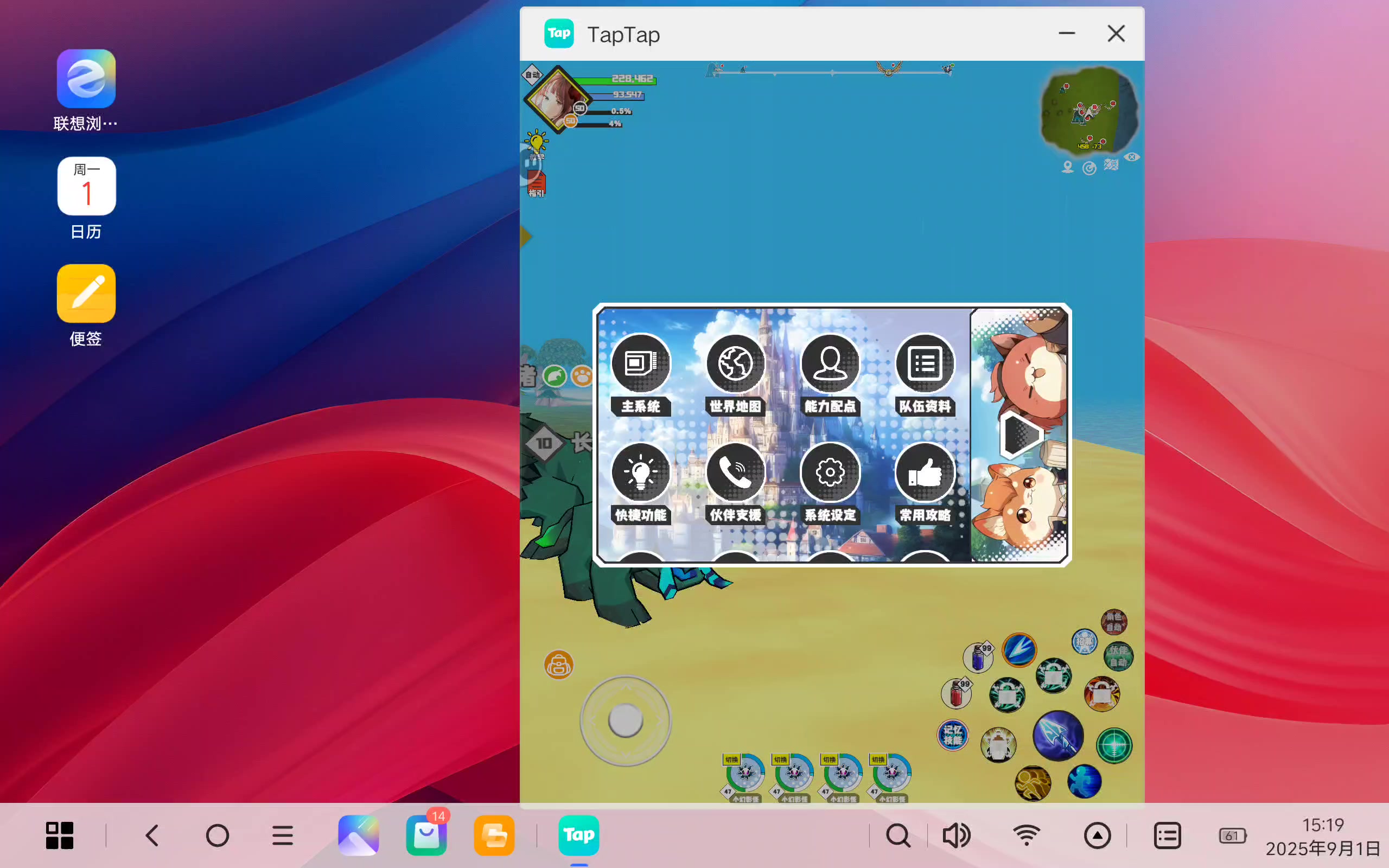The width and height of the screenshot is (1389, 868).
Task: Open the red 指引 guide icon
Action: (x=536, y=185)
